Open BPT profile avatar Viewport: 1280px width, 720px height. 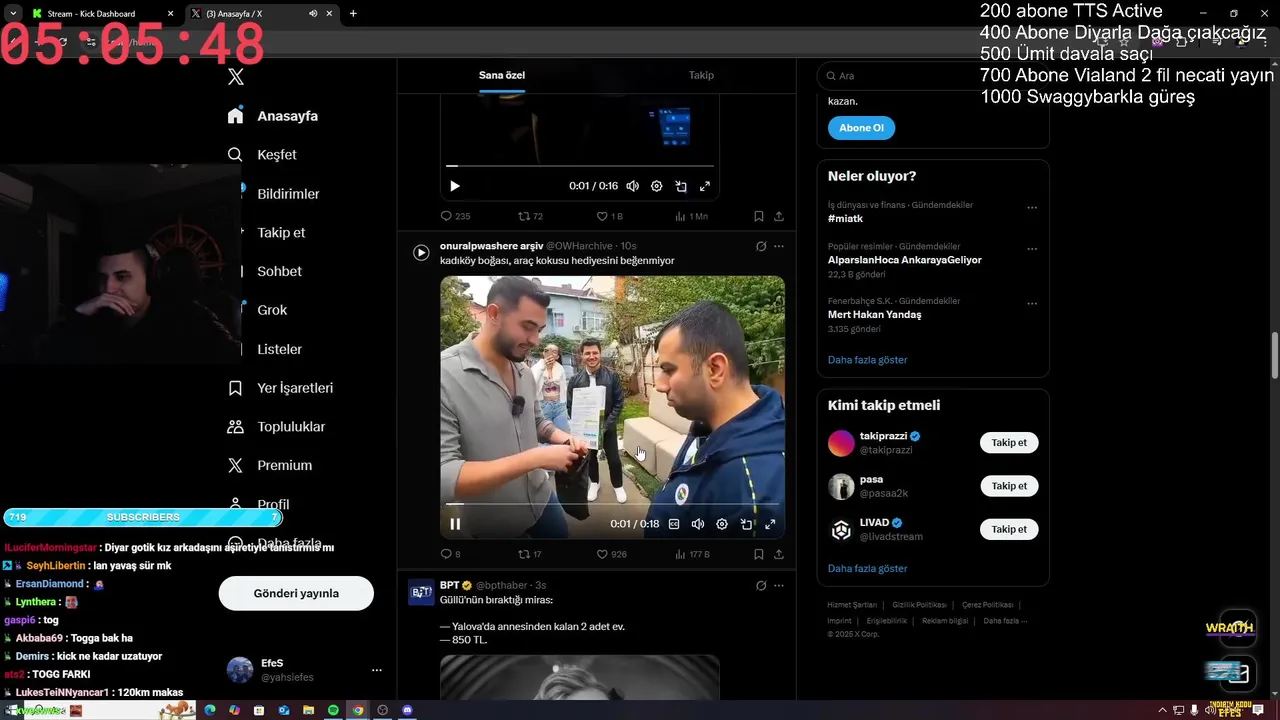tap(421, 592)
